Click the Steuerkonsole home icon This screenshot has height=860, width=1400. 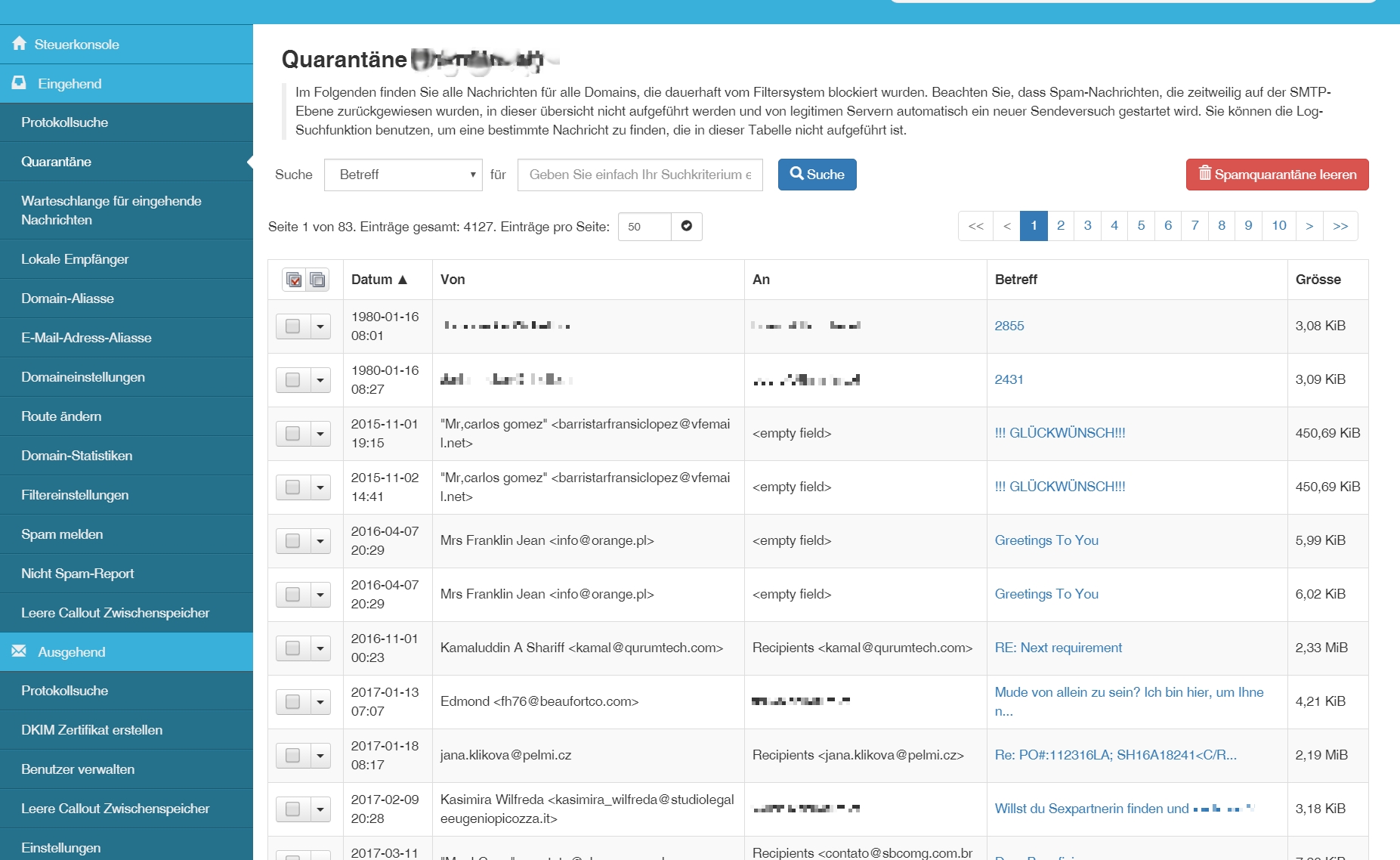[20, 44]
